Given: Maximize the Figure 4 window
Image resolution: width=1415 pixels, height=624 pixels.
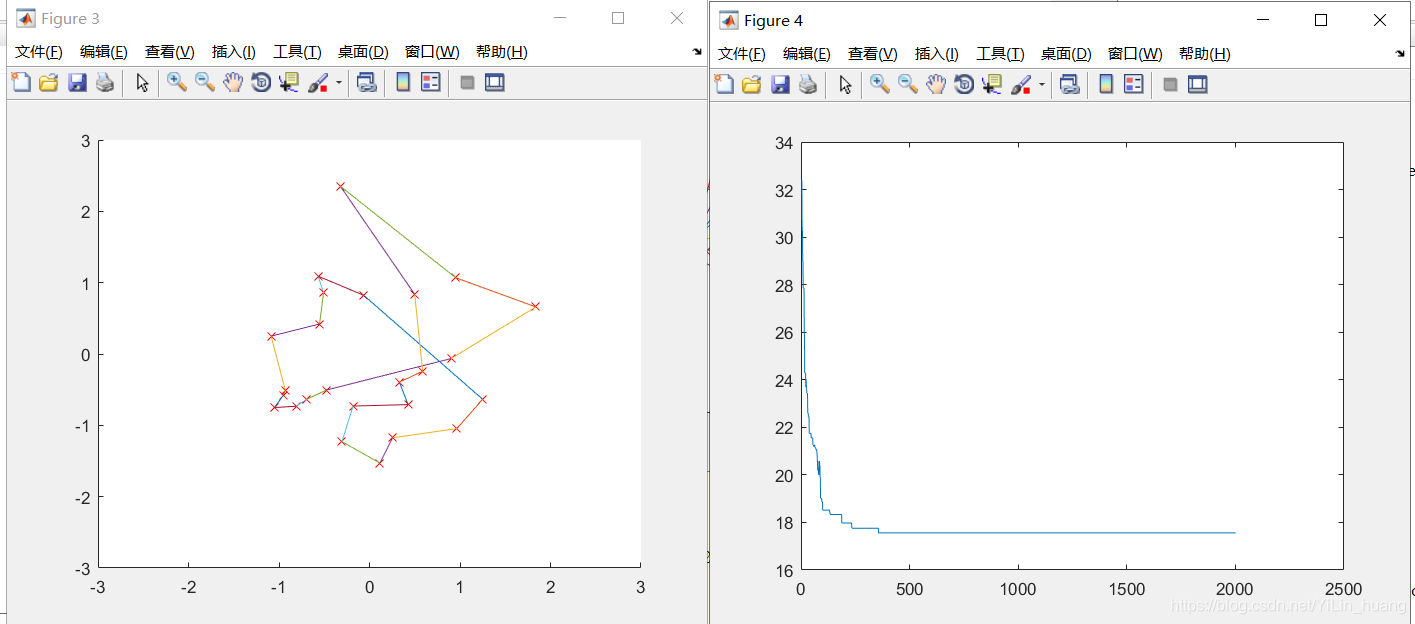Looking at the screenshot, I should tap(1321, 20).
